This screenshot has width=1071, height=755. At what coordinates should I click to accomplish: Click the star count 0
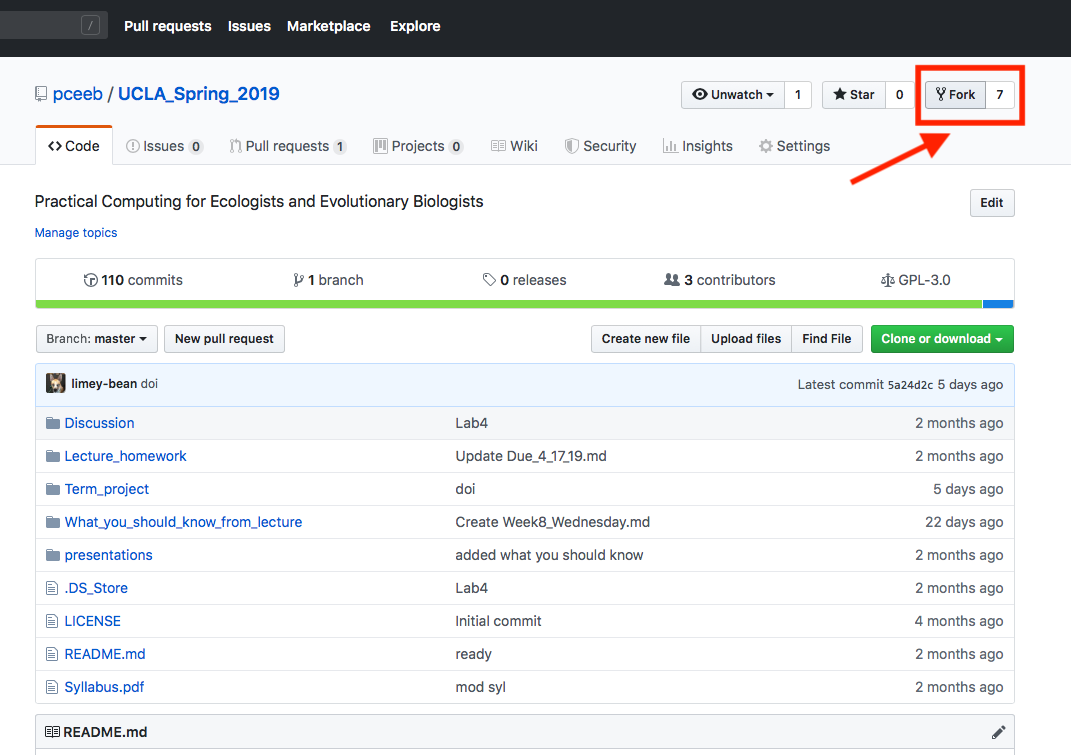point(900,95)
